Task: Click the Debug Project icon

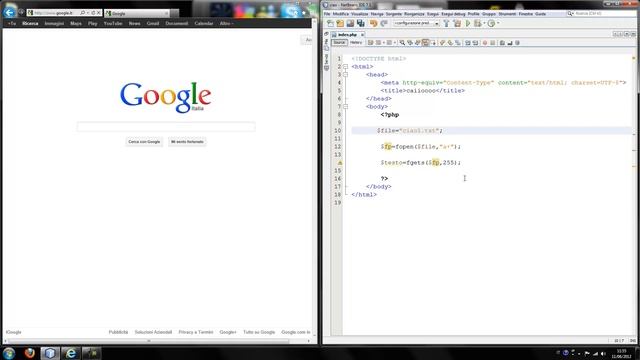Action: (x=478, y=24)
